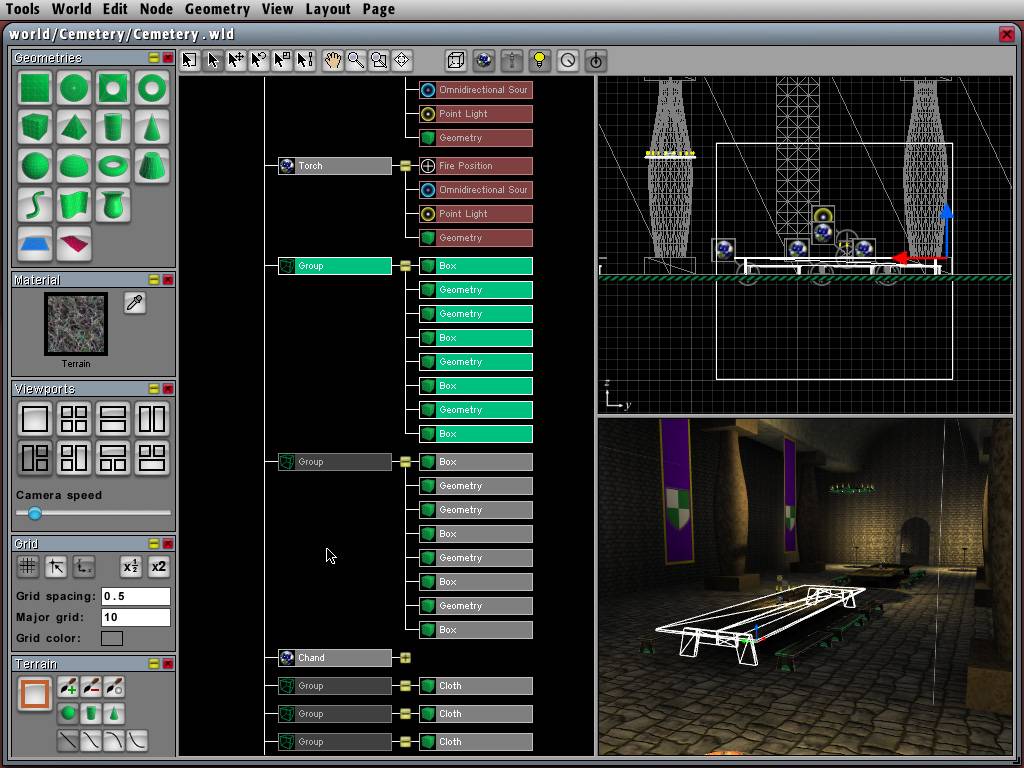Click the Fire Position node

click(475, 166)
